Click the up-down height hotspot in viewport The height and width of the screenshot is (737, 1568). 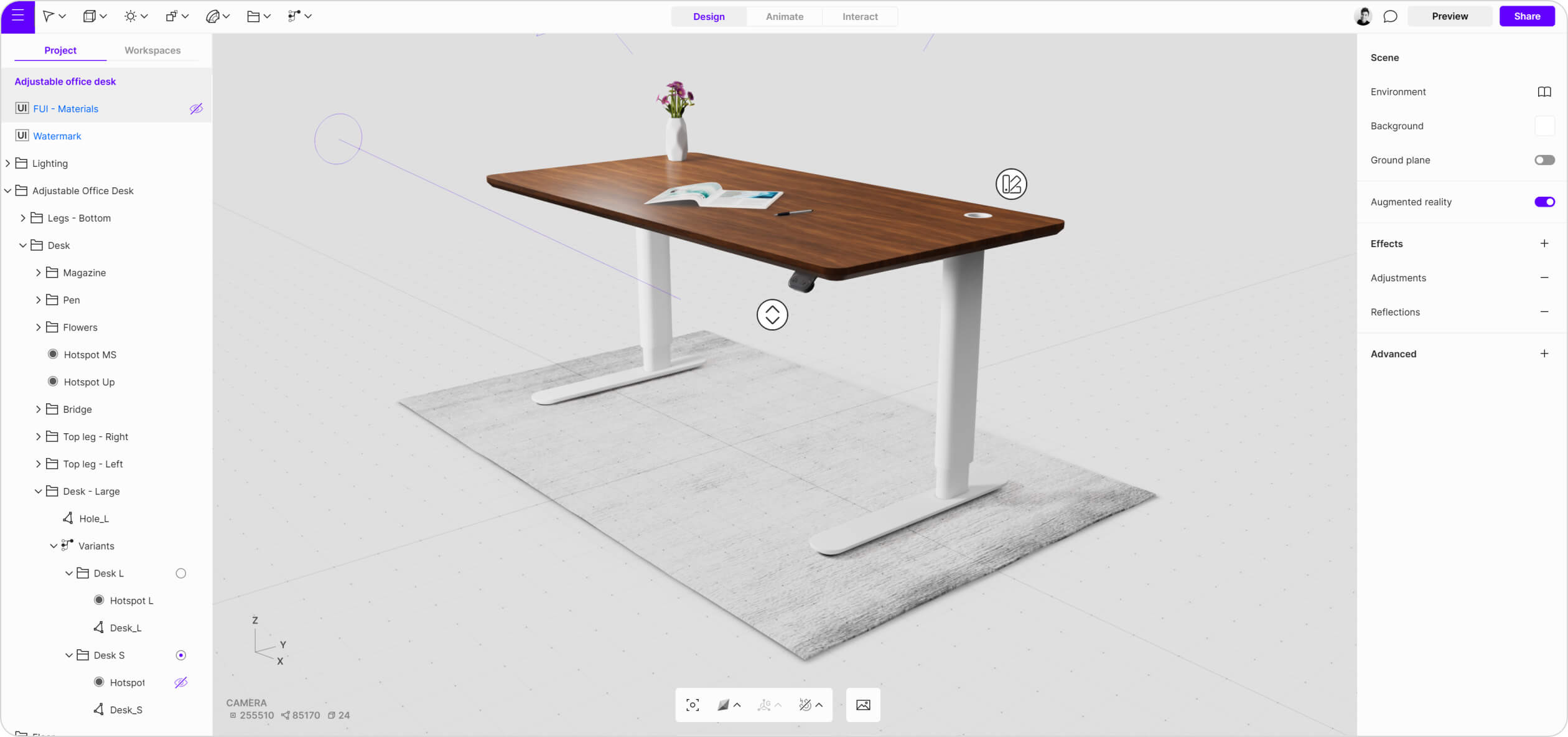[772, 315]
